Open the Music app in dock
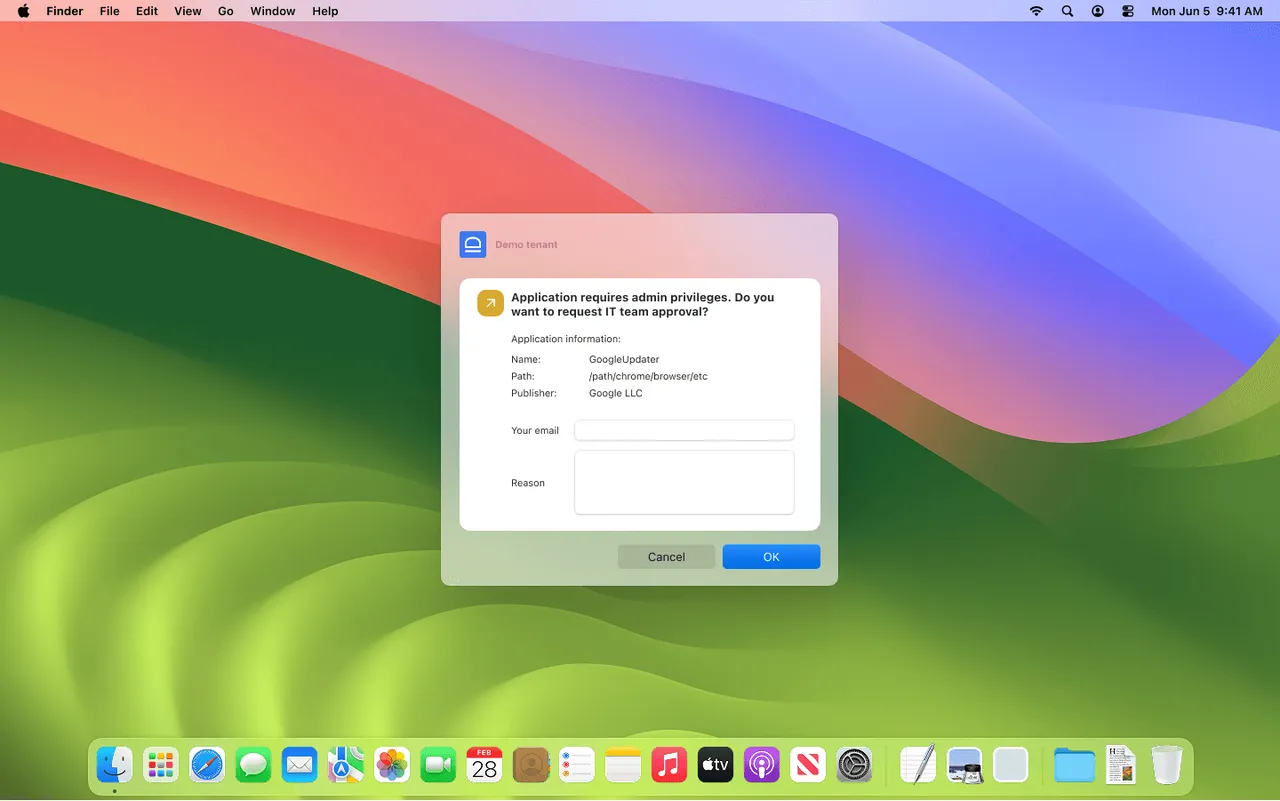The width and height of the screenshot is (1280, 801). point(669,767)
